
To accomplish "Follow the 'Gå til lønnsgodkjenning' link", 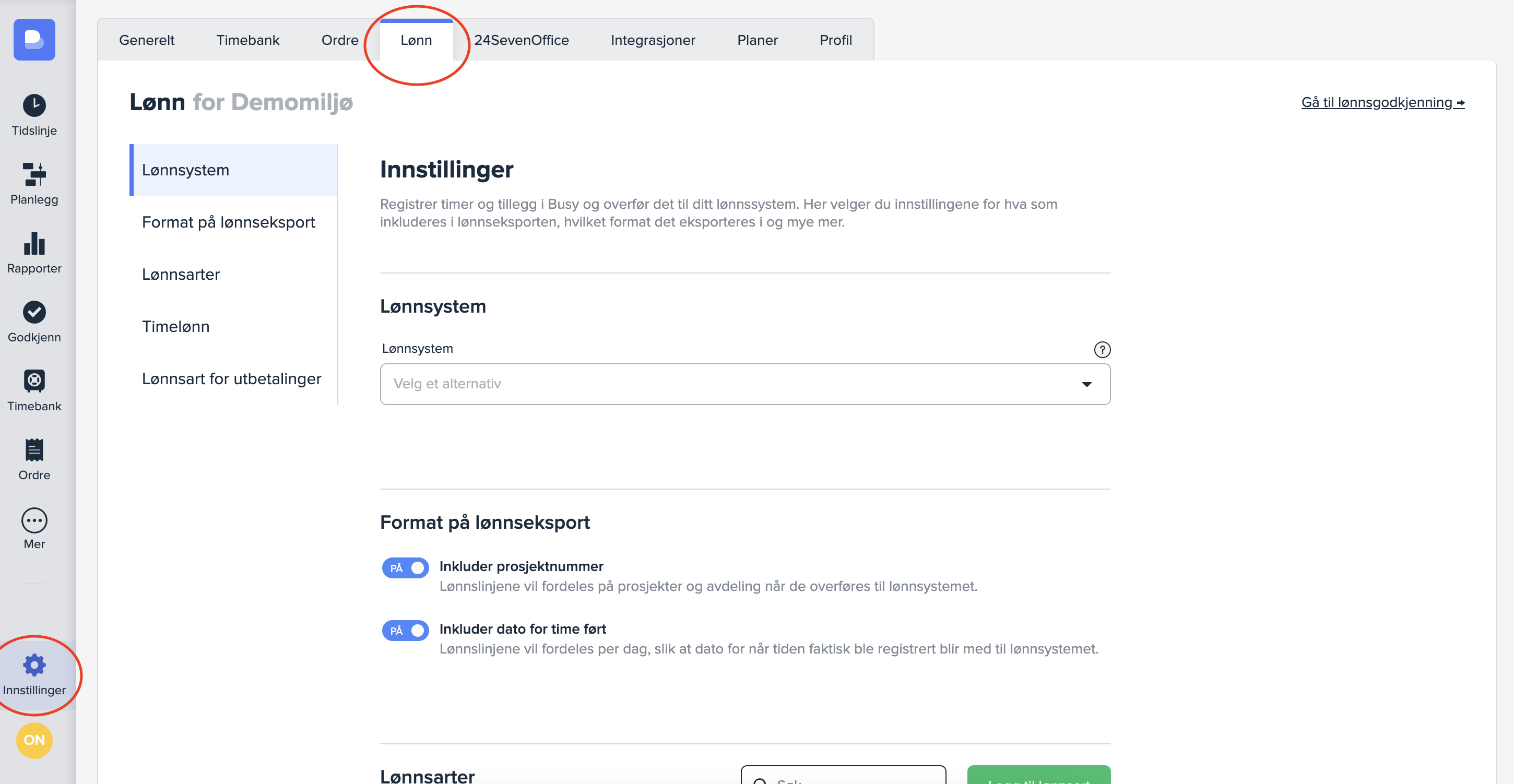I will [1382, 102].
